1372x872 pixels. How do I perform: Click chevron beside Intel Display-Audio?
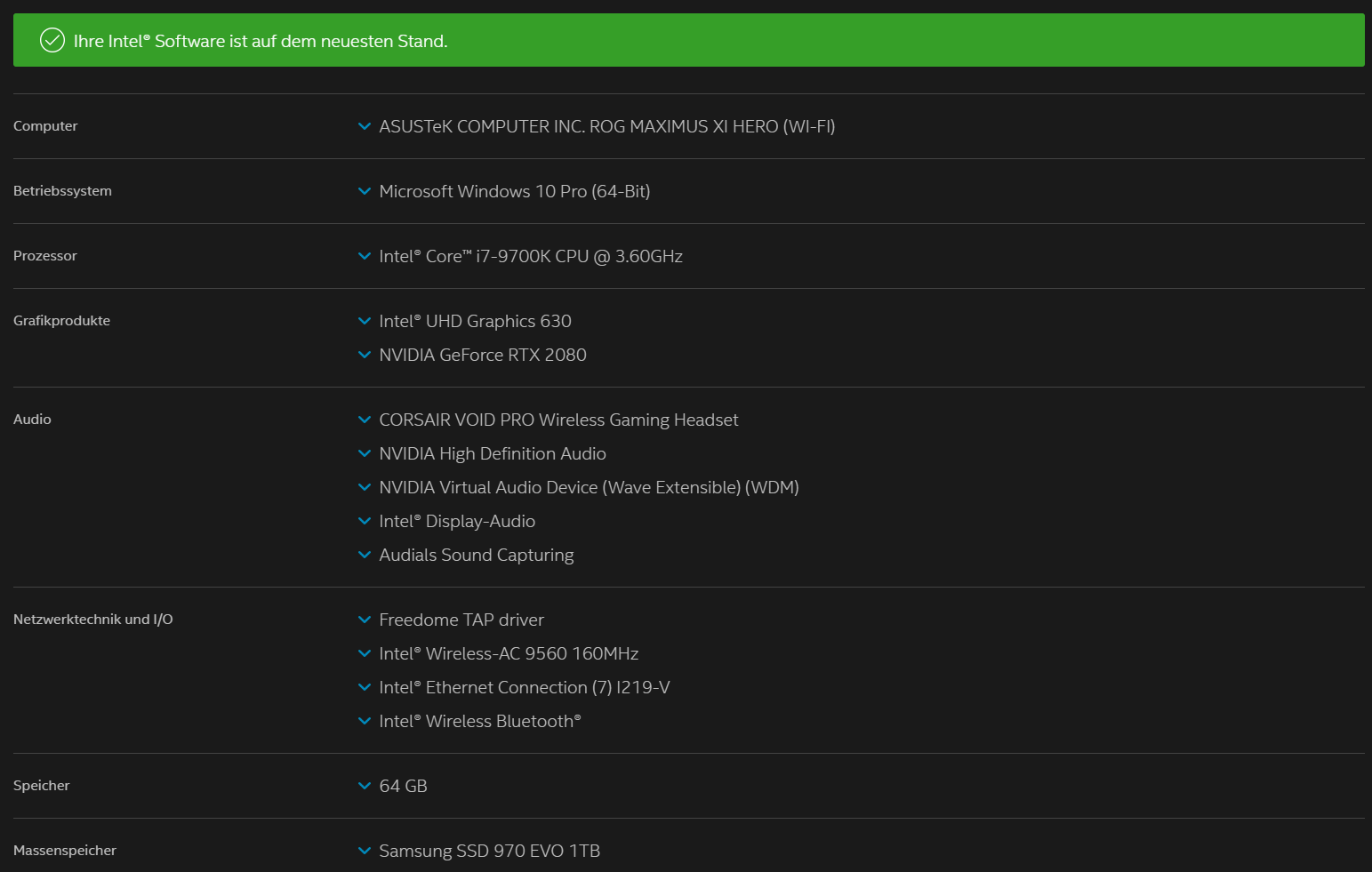click(364, 521)
